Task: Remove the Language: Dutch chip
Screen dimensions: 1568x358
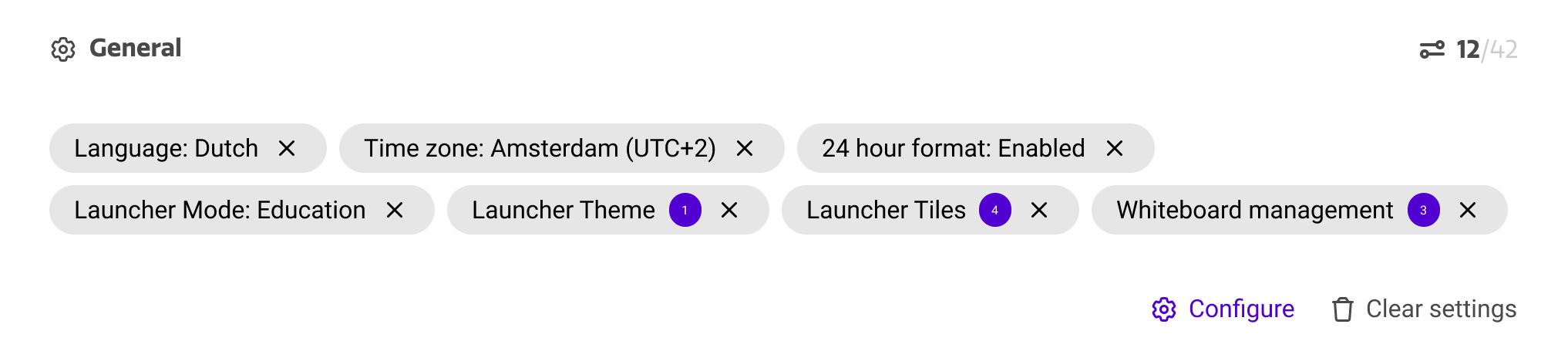Action: point(287,148)
